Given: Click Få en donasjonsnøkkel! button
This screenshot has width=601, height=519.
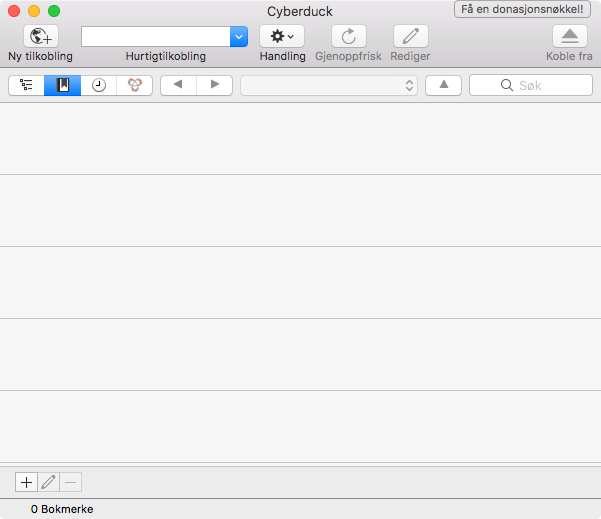Looking at the screenshot, I should (522, 9).
